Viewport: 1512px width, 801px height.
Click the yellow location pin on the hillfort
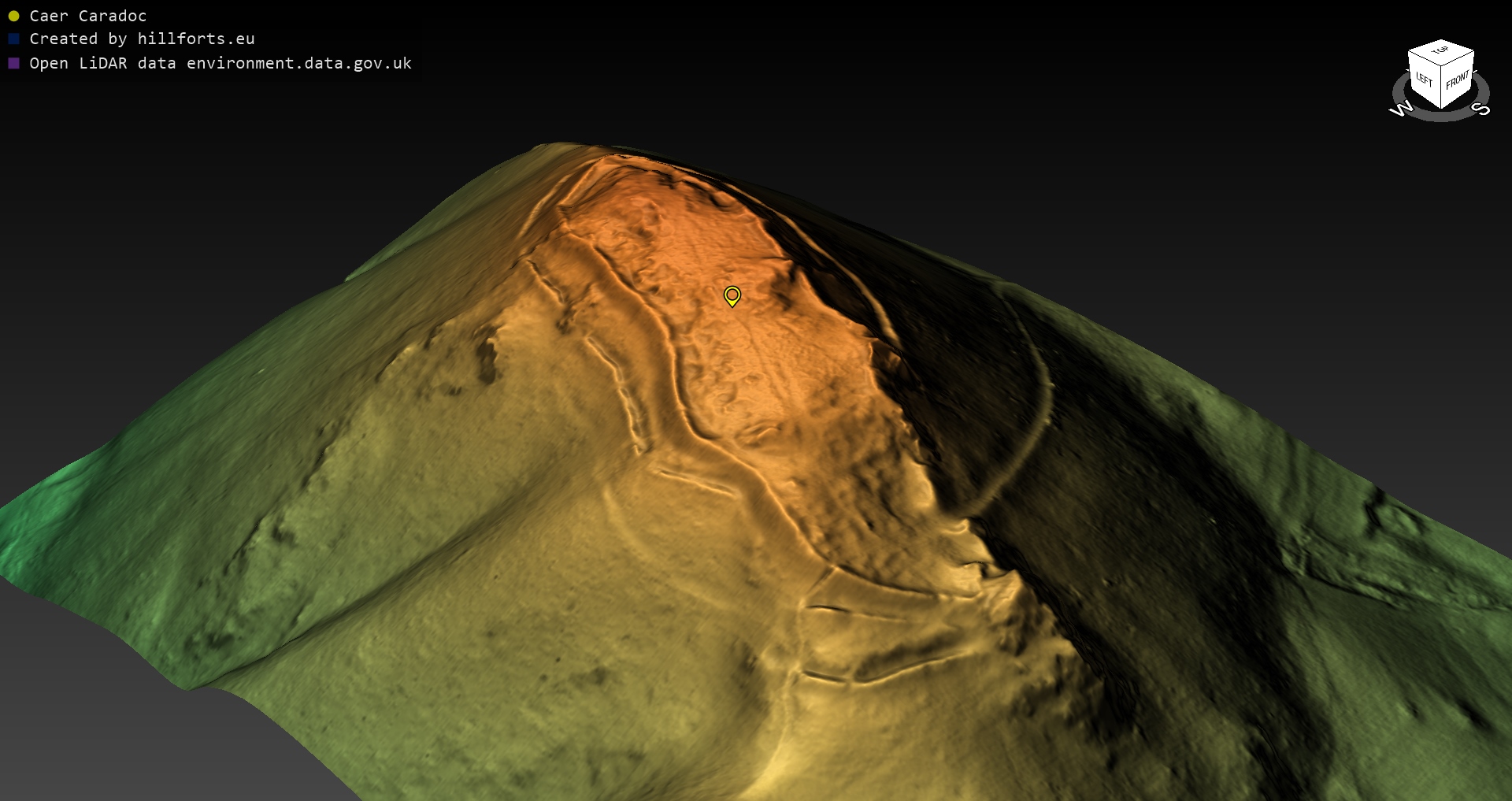click(x=732, y=295)
